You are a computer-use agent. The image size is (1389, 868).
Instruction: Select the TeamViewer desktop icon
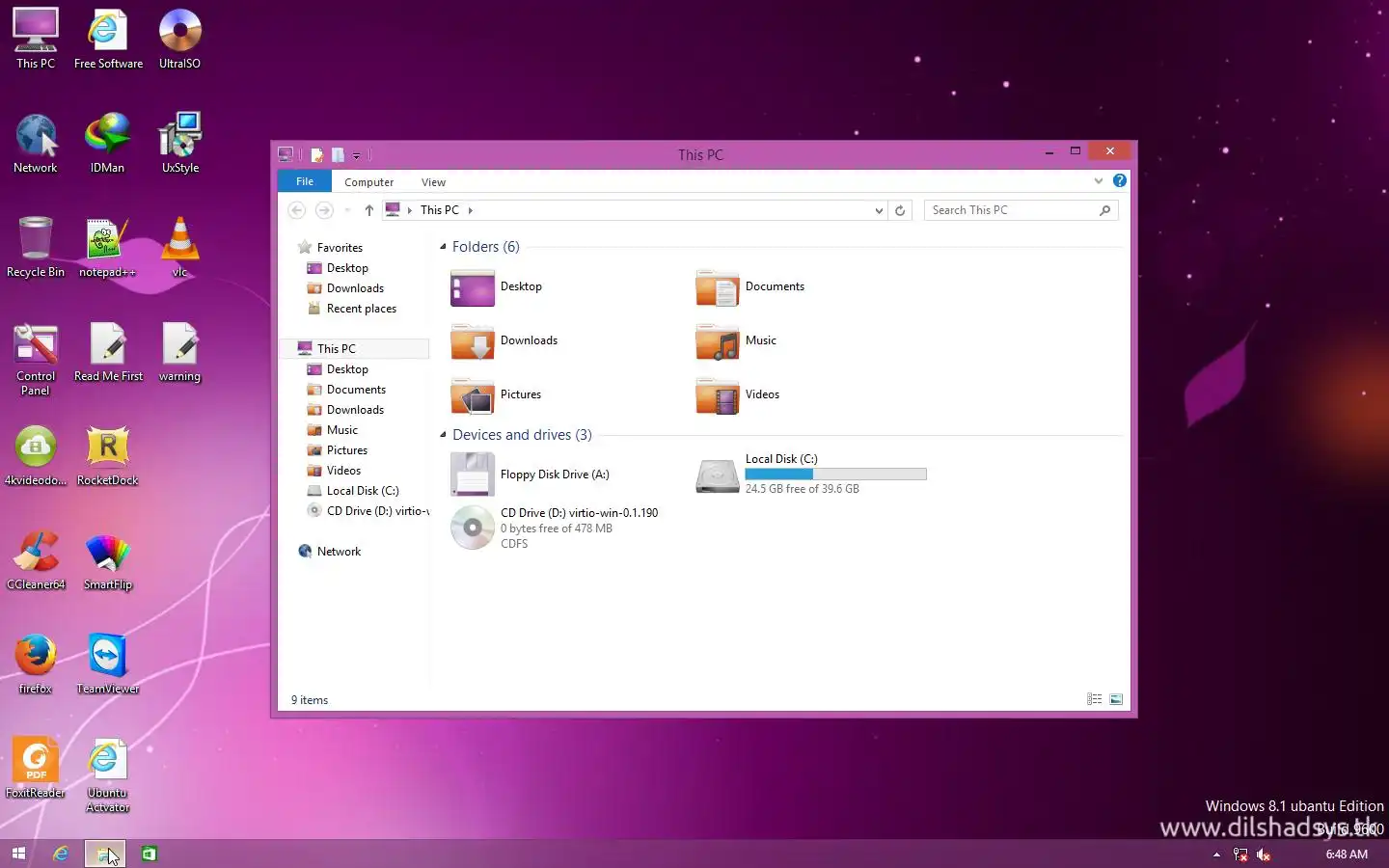107,664
